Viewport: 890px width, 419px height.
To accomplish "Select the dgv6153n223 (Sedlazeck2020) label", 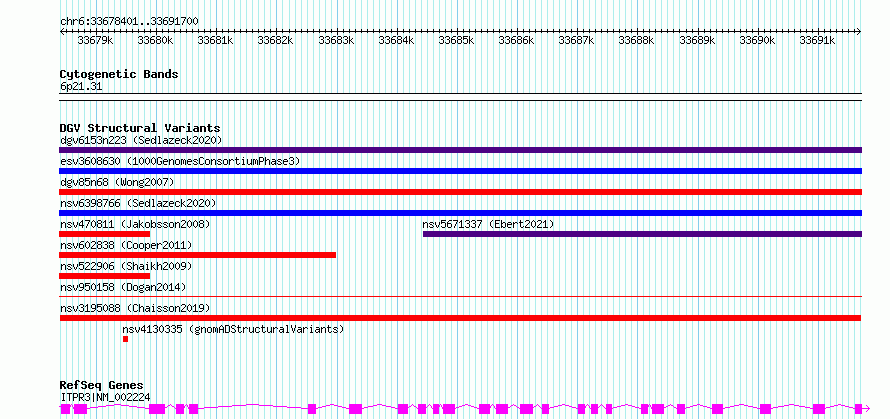I will coord(141,140).
